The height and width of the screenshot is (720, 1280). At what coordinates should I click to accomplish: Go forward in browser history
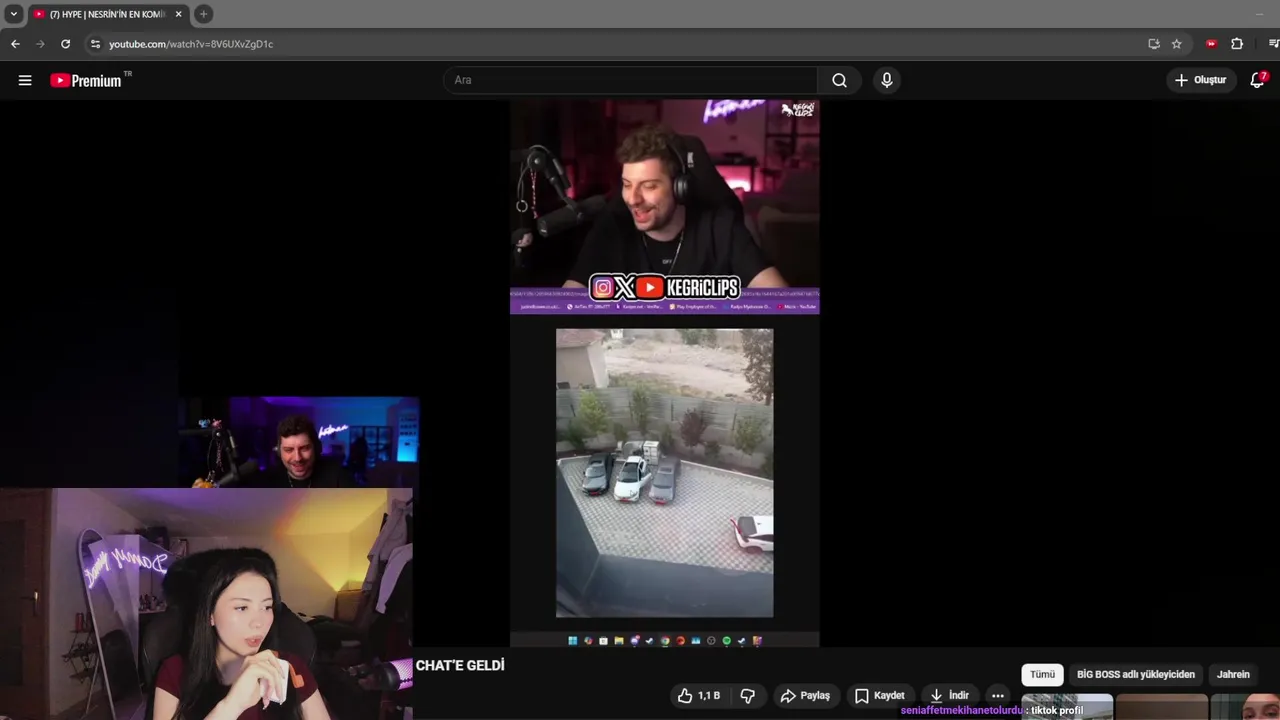tap(40, 44)
